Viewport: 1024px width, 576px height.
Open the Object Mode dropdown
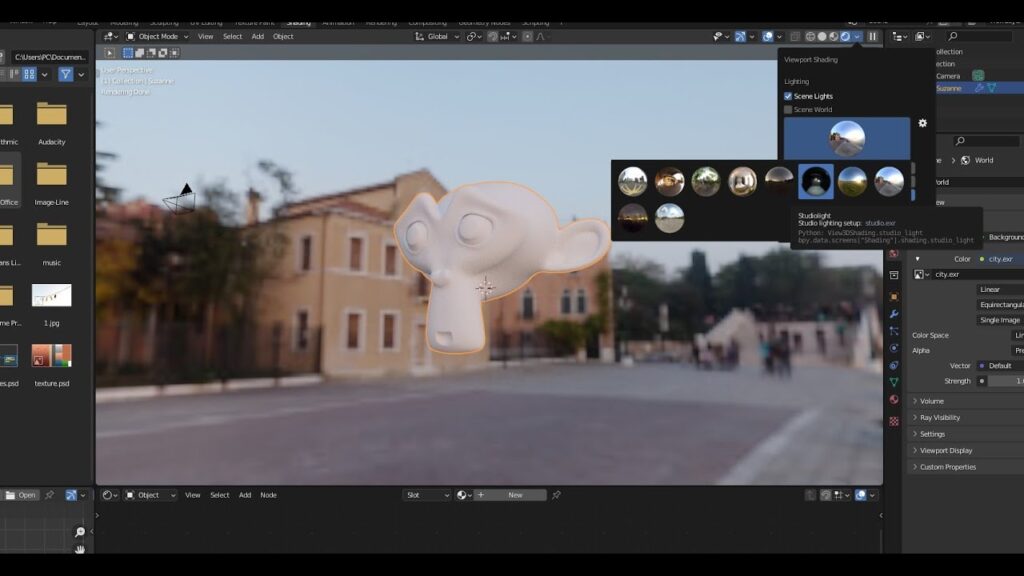tap(157, 37)
